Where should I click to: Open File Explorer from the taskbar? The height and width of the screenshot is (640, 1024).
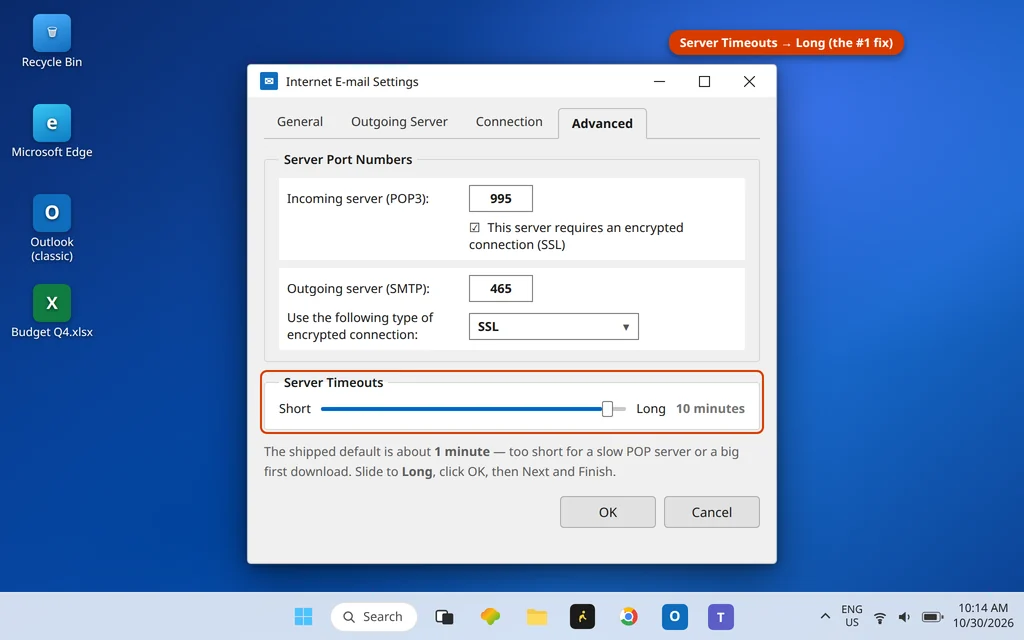point(537,616)
